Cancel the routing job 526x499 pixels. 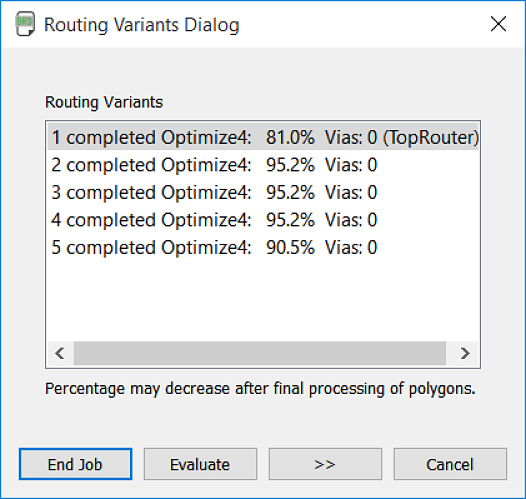pyautogui.click(x=450, y=464)
